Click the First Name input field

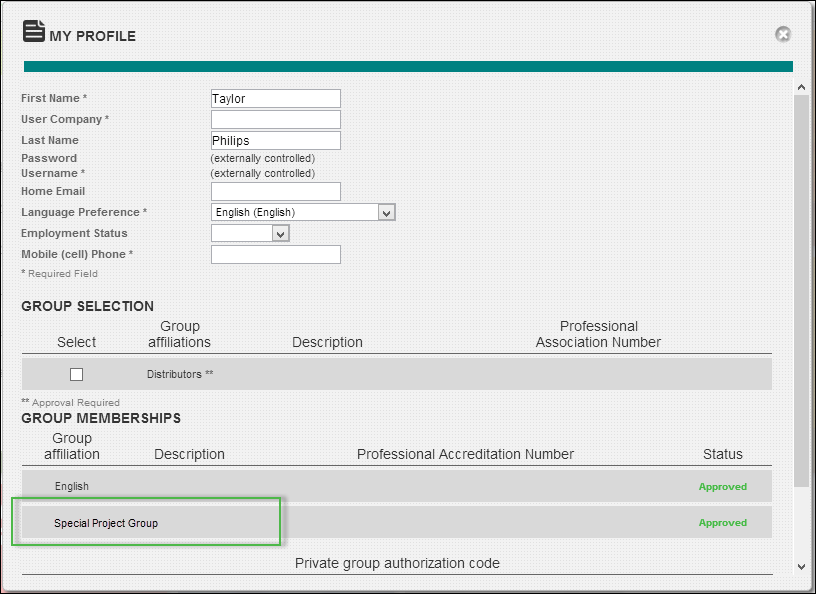(x=275, y=98)
